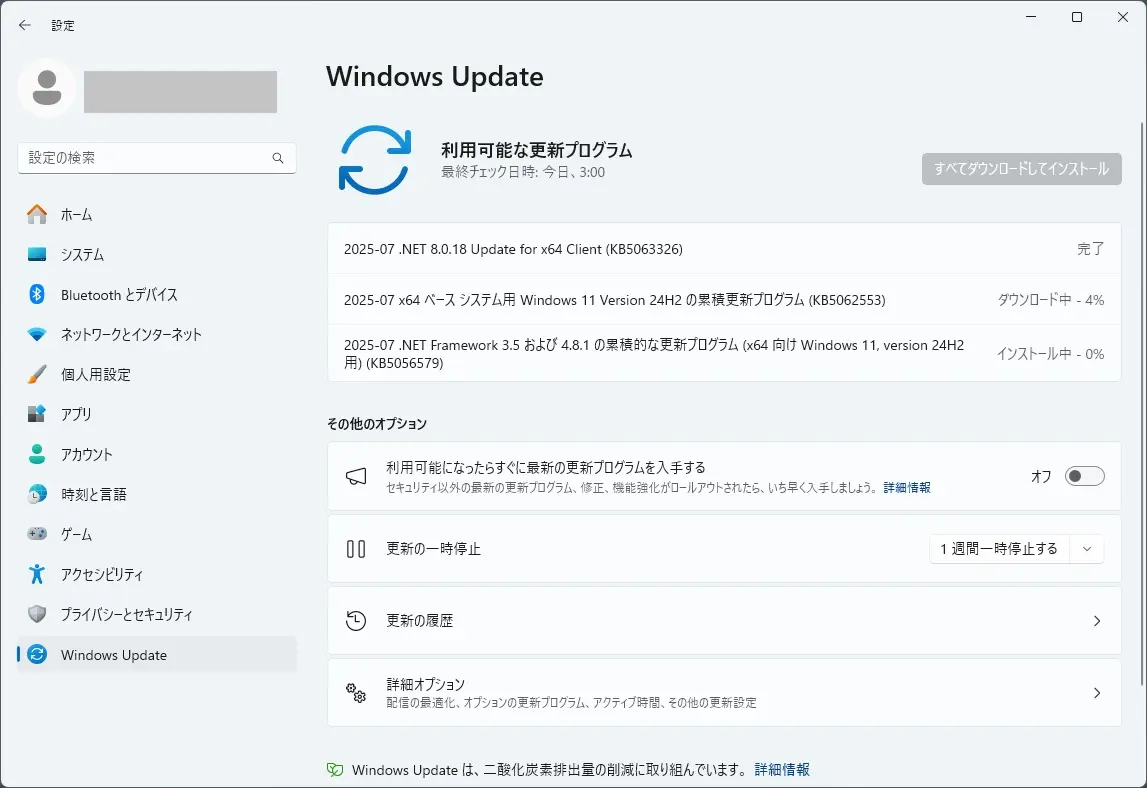
Task: Click the back arrow beside 設定
Action: pyautogui.click(x=25, y=25)
